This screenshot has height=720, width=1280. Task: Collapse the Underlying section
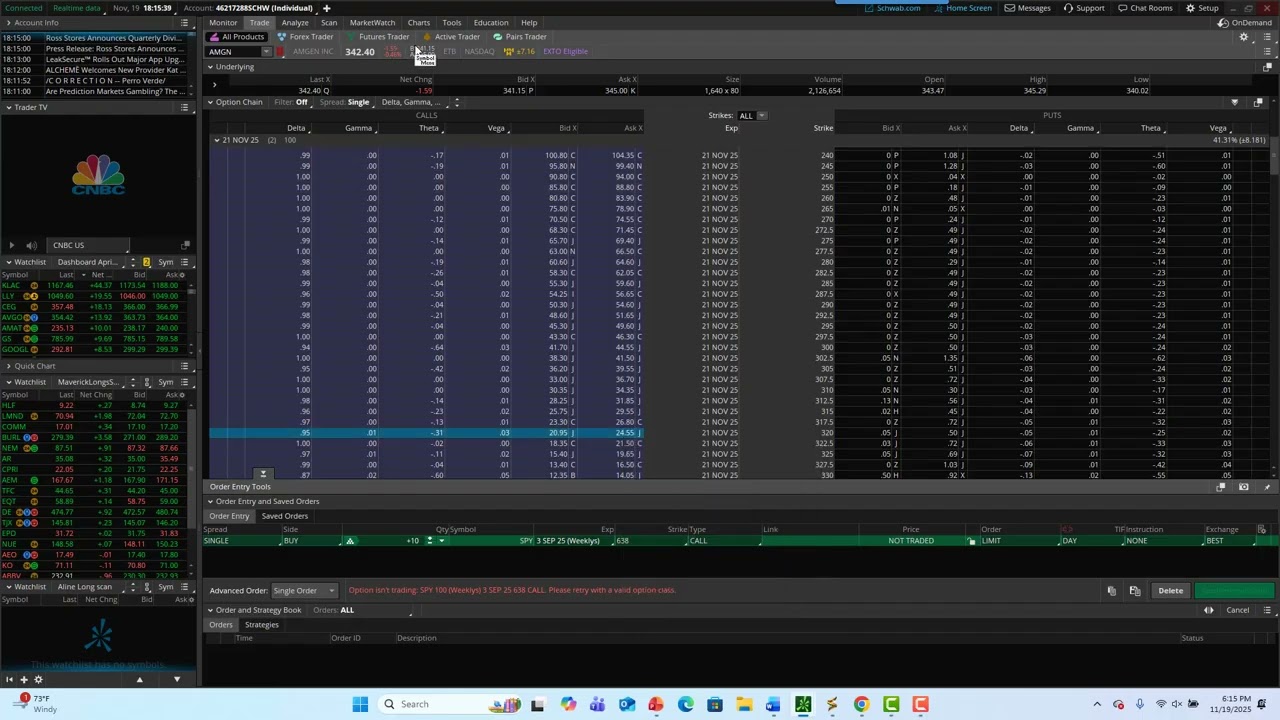click(x=210, y=67)
